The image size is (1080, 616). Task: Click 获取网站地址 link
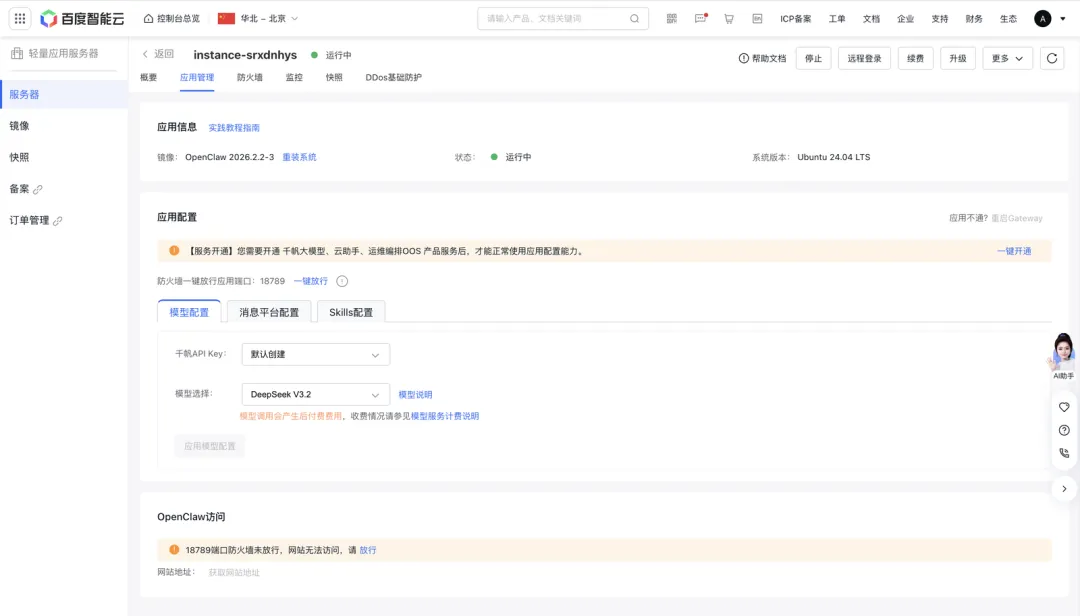point(234,573)
